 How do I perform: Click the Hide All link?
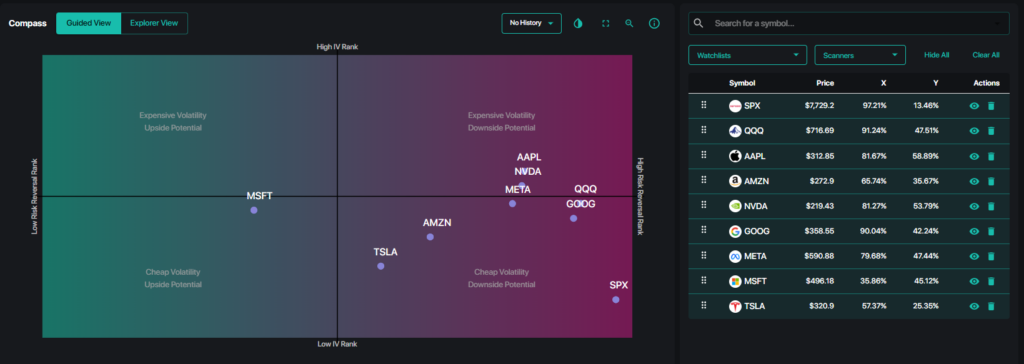(936, 55)
